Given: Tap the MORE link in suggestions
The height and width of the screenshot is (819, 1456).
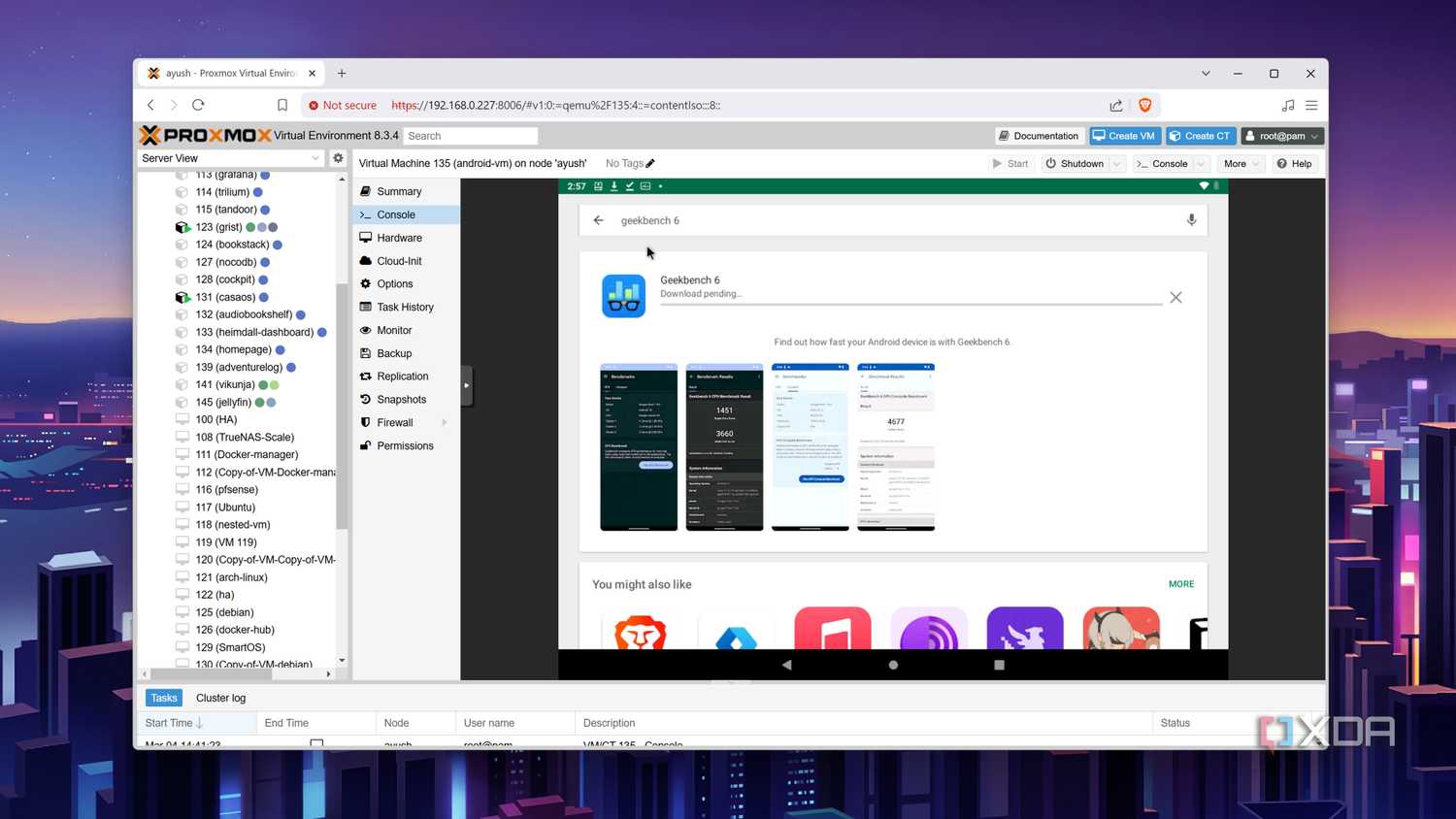Looking at the screenshot, I should tap(1181, 584).
